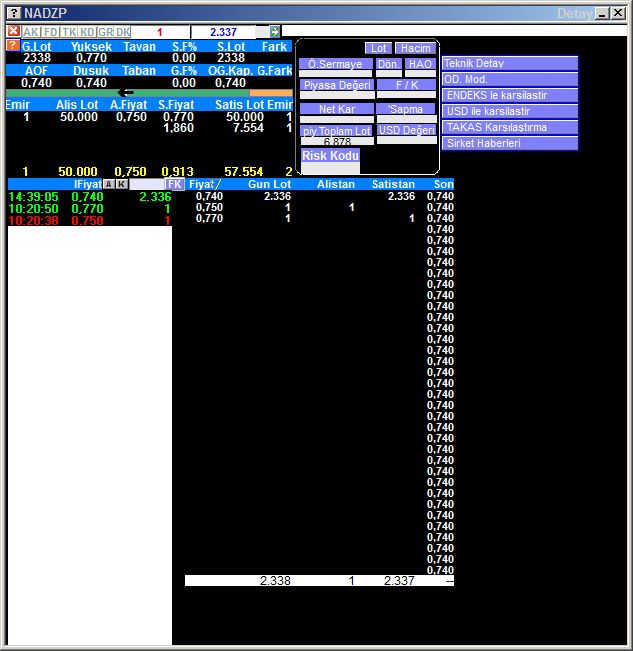Click the Sapma button
Image resolution: width=633 pixels, height=651 pixels.
click(x=406, y=109)
